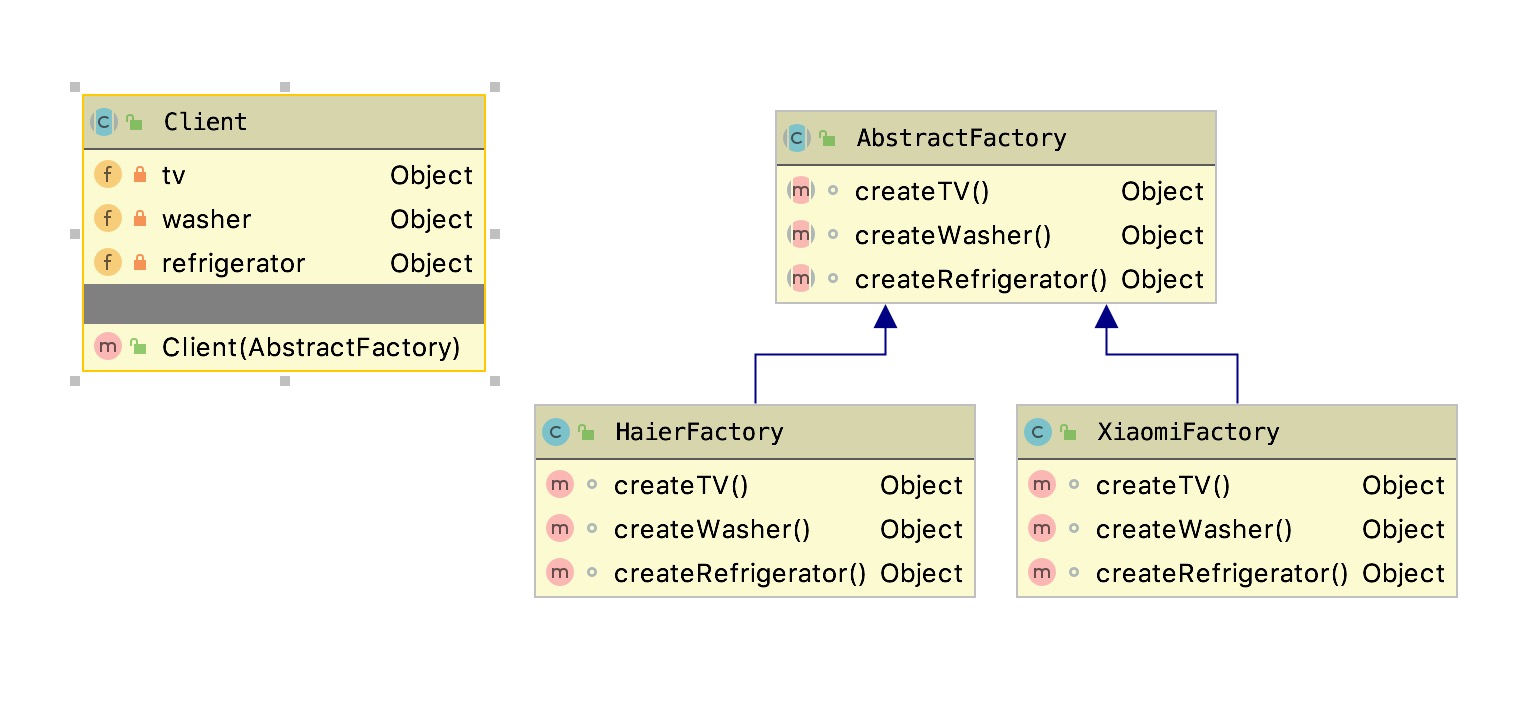Select createRefrigerator() in HaierFactory

(x=740, y=573)
